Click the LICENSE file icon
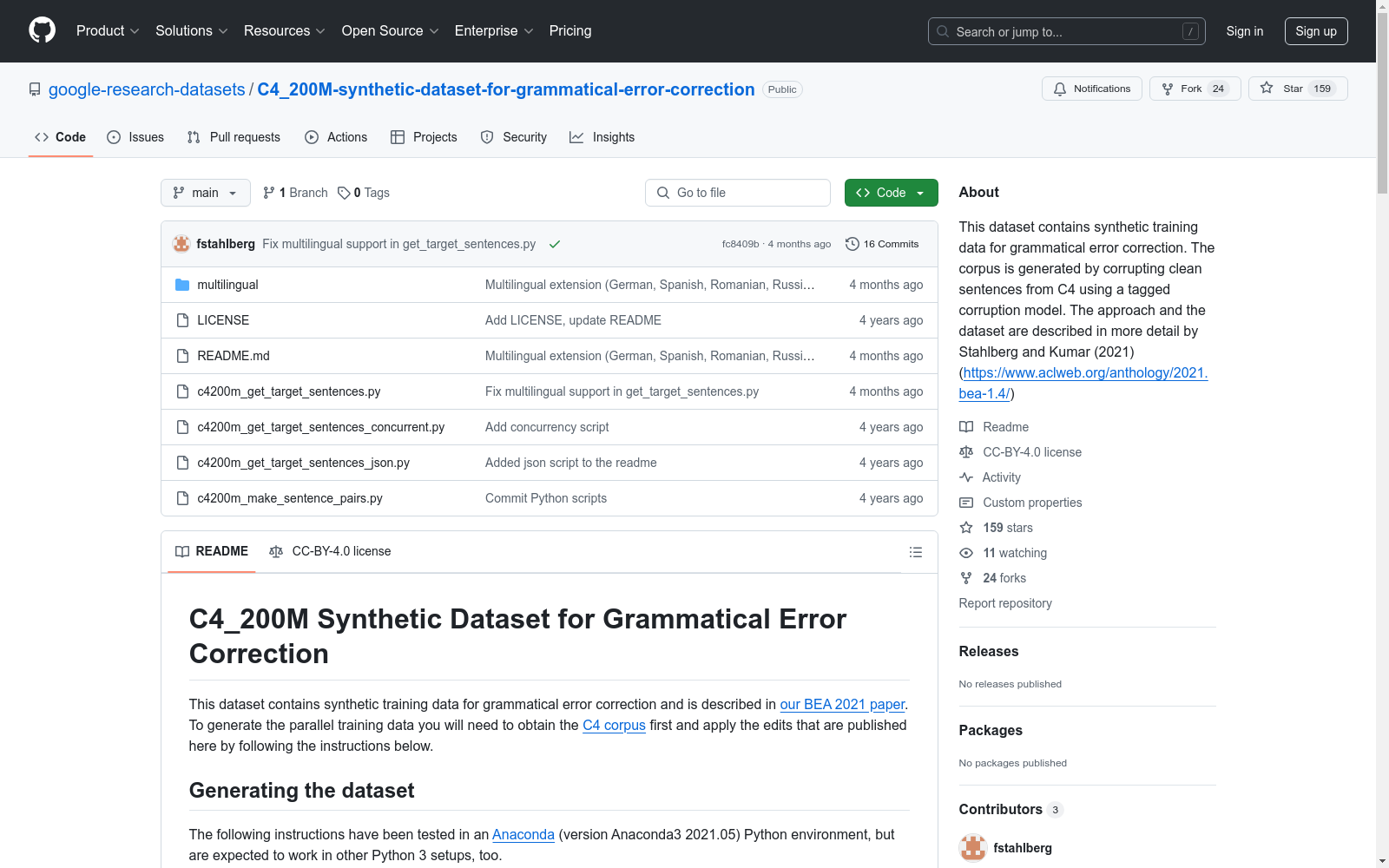1389x868 pixels. pyautogui.click(x=182, y=320)
